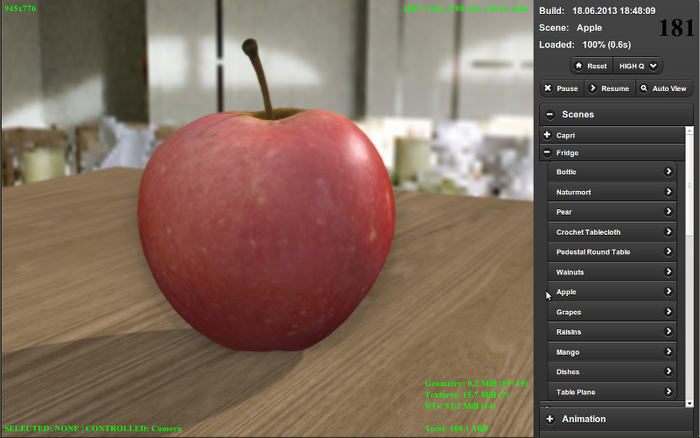The image size is (700, 438).
Task: Click the scenes list scrollbar track
Action: coord(689,268)
